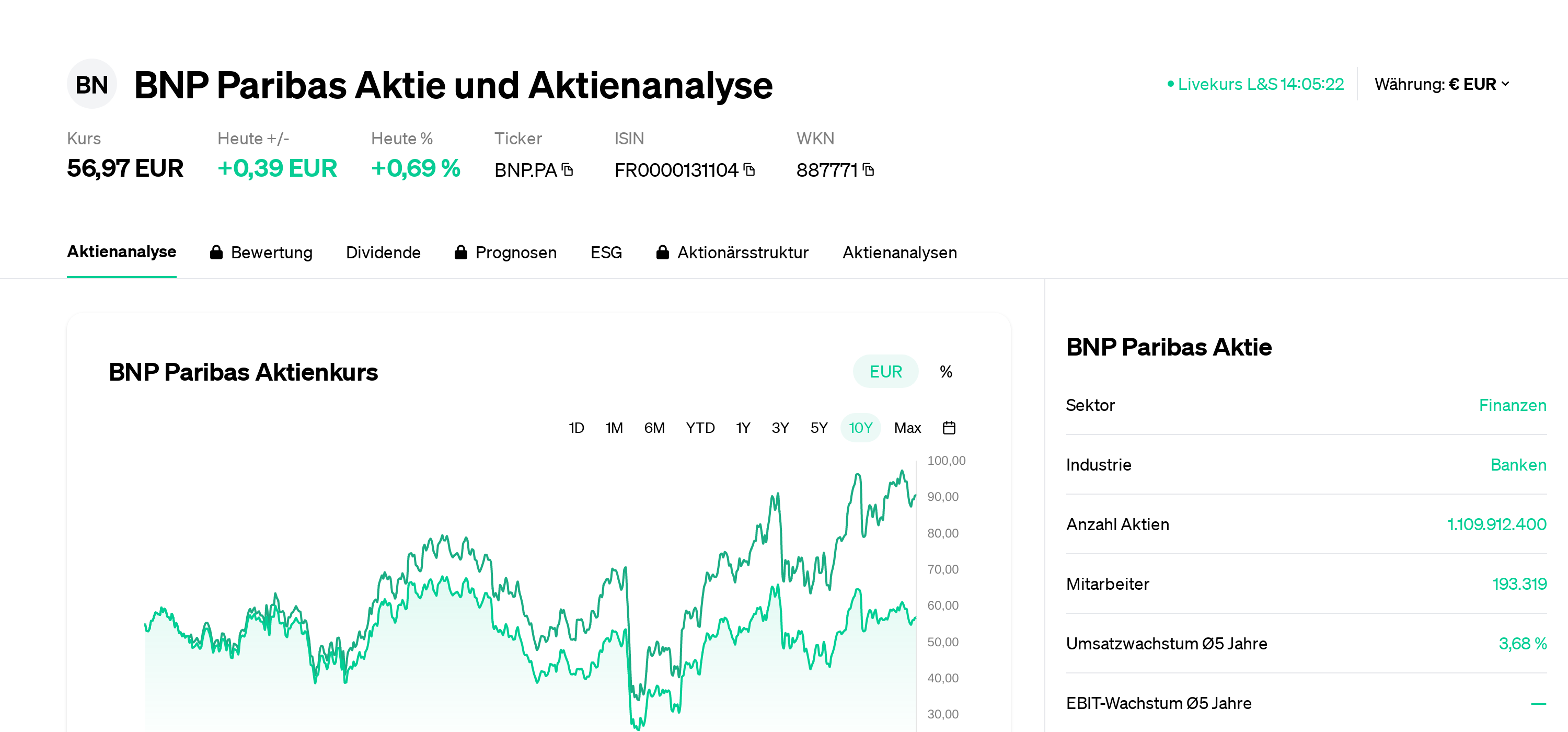Select the Max chart timeframe
The height and width of the screenshot is (732, 1568).
point(907,428)
